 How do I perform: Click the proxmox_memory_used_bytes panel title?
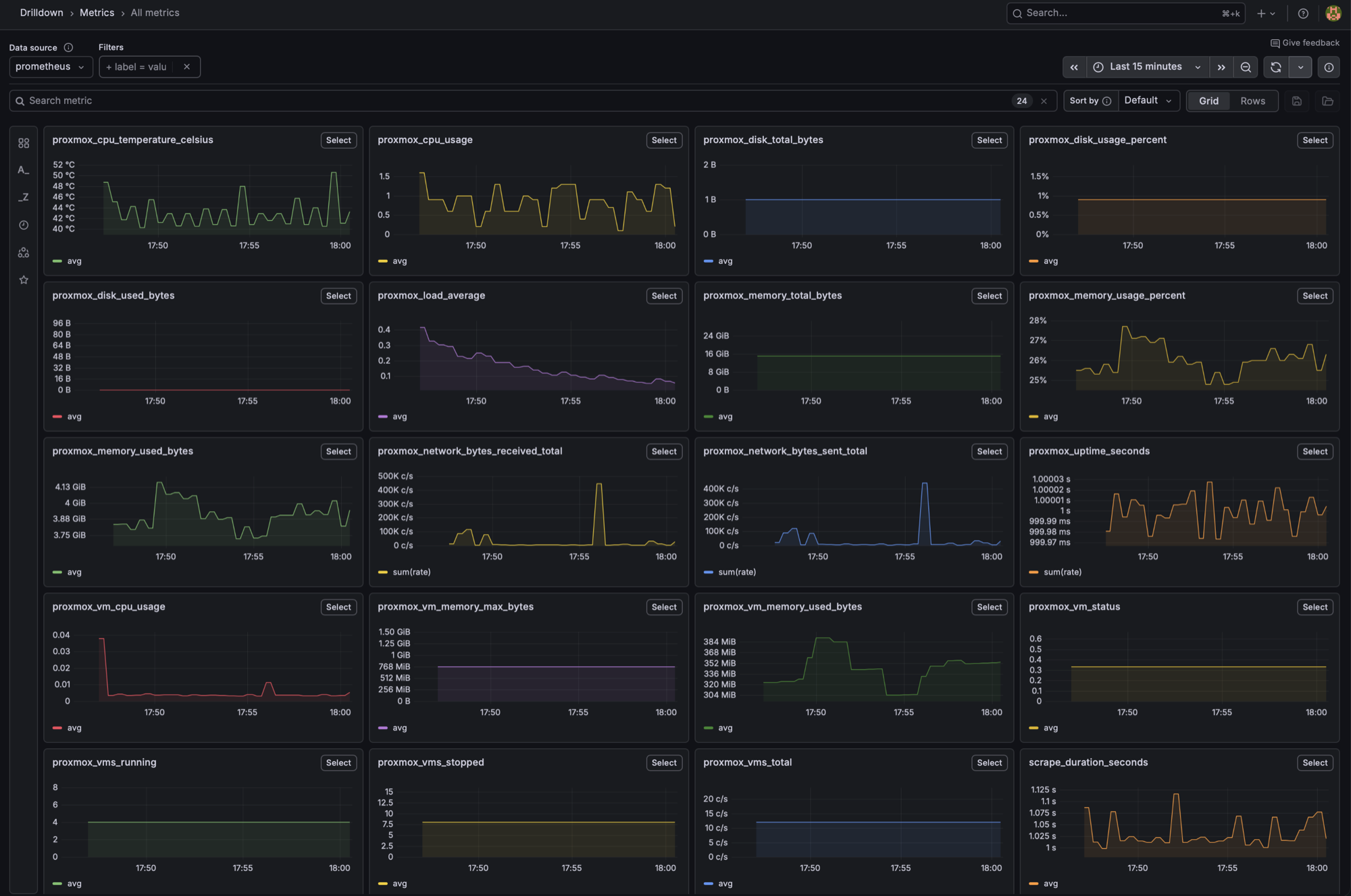pos(122,451)
